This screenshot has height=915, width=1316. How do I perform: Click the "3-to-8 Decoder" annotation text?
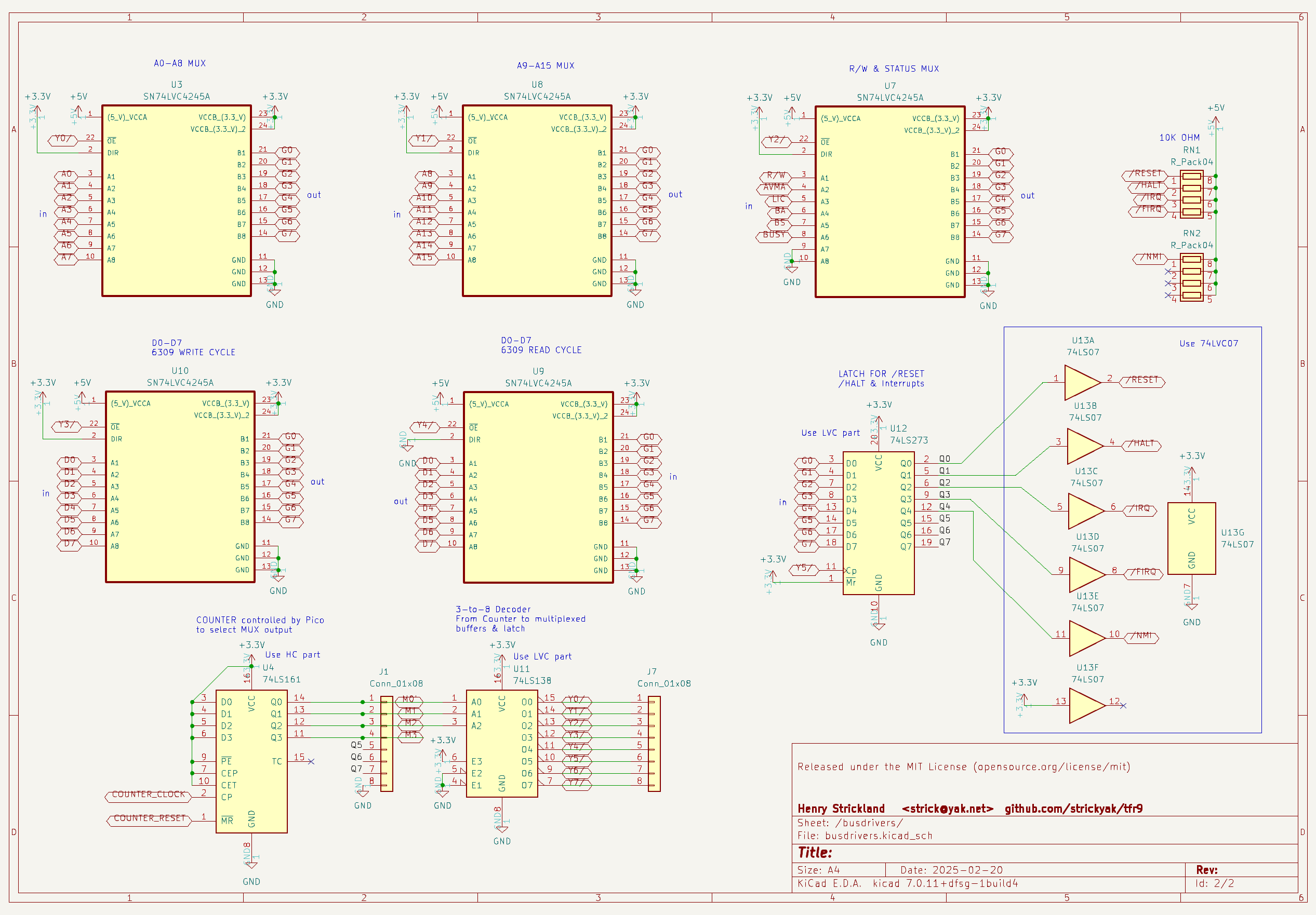pos(493,610)
